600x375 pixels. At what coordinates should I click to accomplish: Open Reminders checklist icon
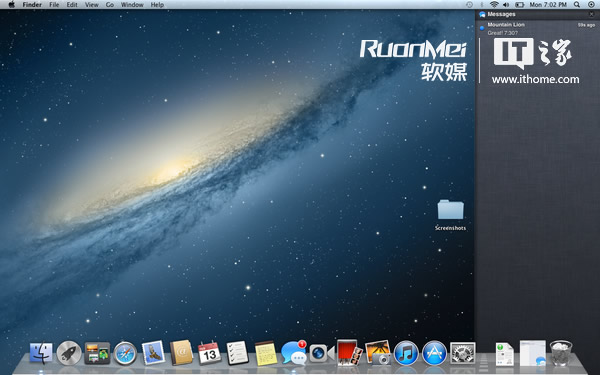pos(237,353)
